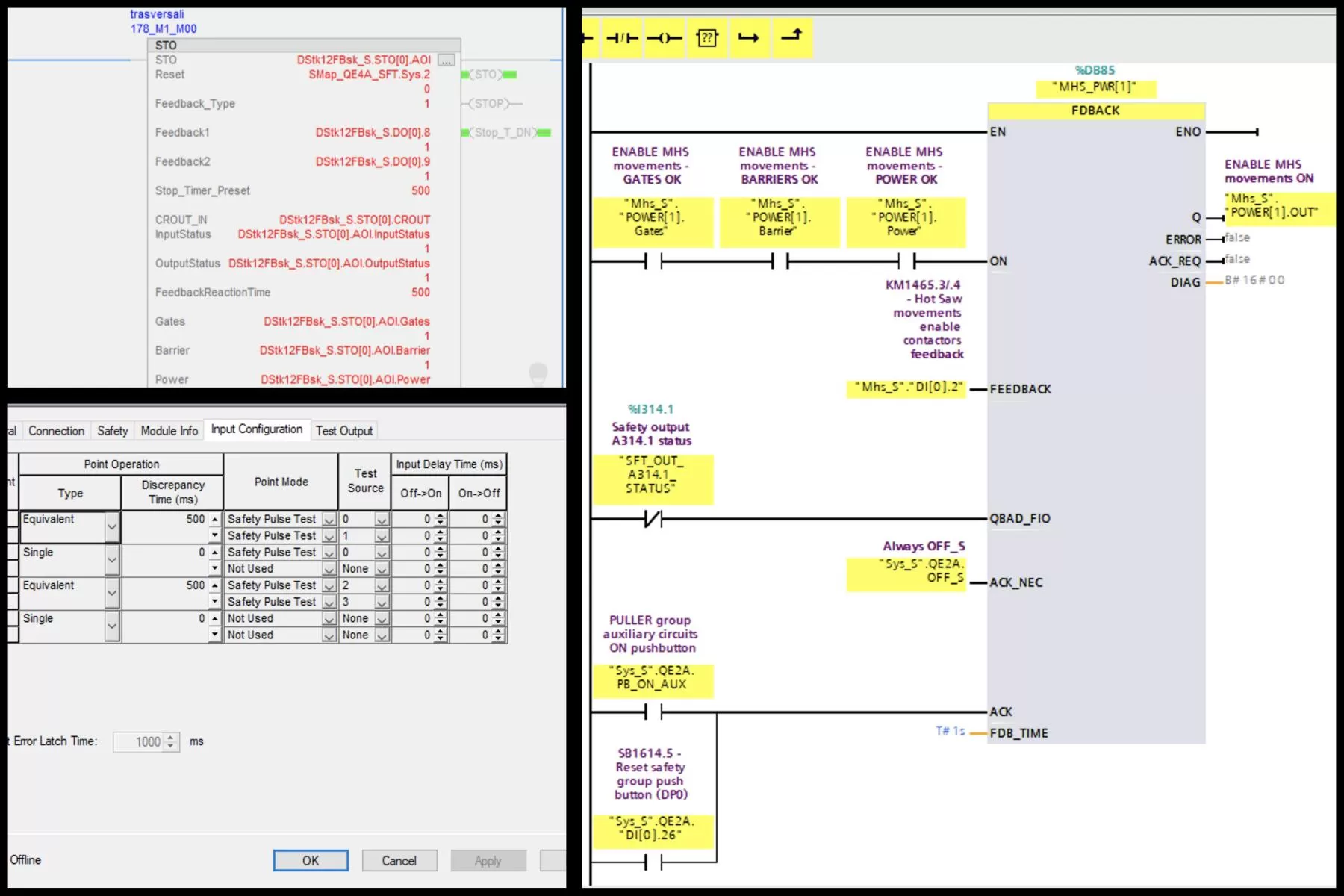The image size is (1344, 896).
Task: Click the browse ellipsis button beside STO tag
Action: click(446, 60)
